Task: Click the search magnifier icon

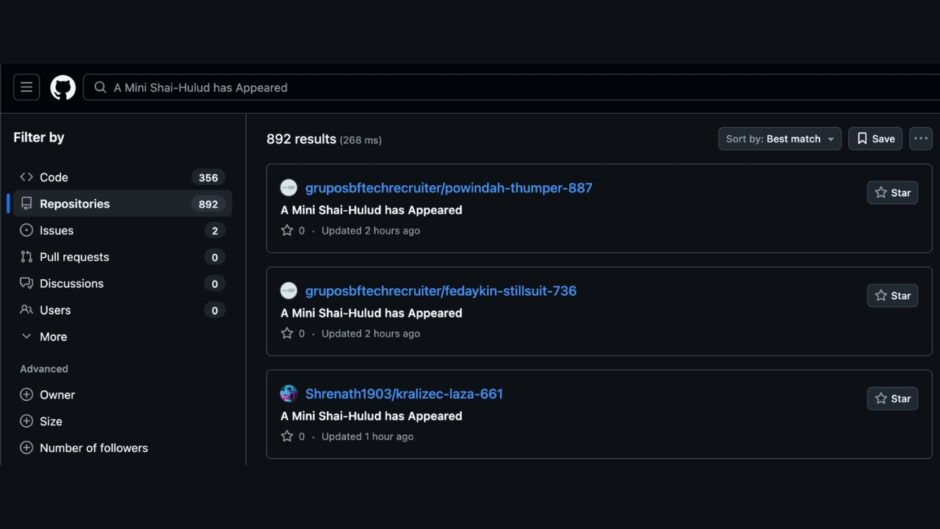Action: tap(100, 88)
